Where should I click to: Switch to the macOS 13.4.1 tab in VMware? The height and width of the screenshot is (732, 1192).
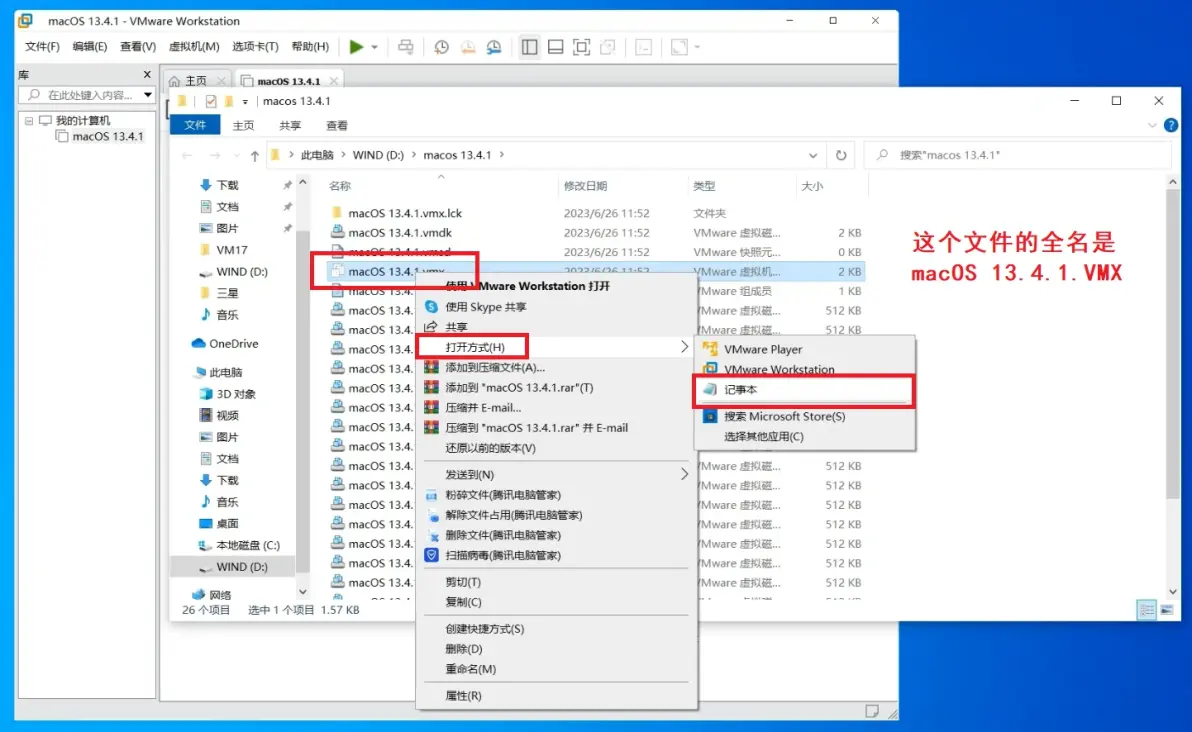(288, 81)
